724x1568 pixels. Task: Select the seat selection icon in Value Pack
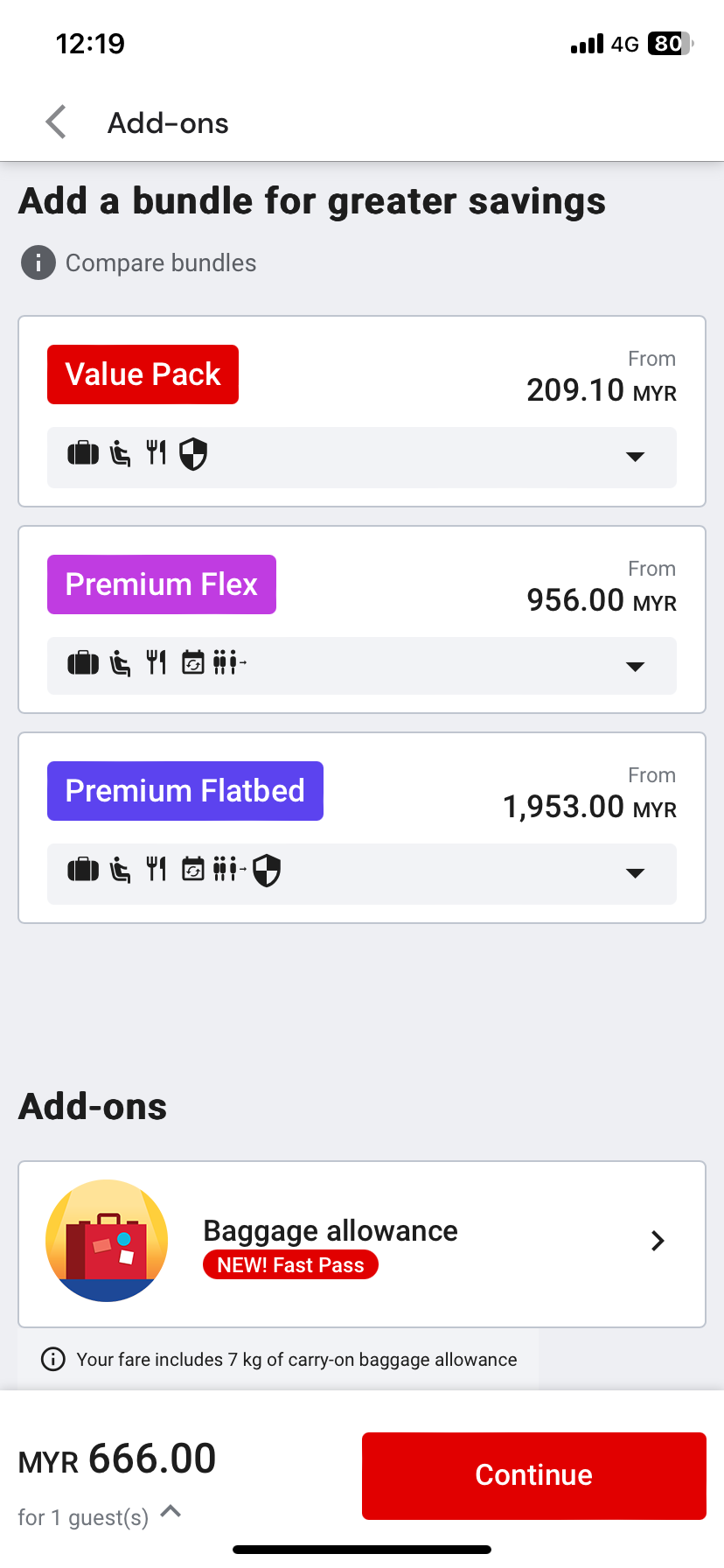pyautogui.click(x=119, y=455)
